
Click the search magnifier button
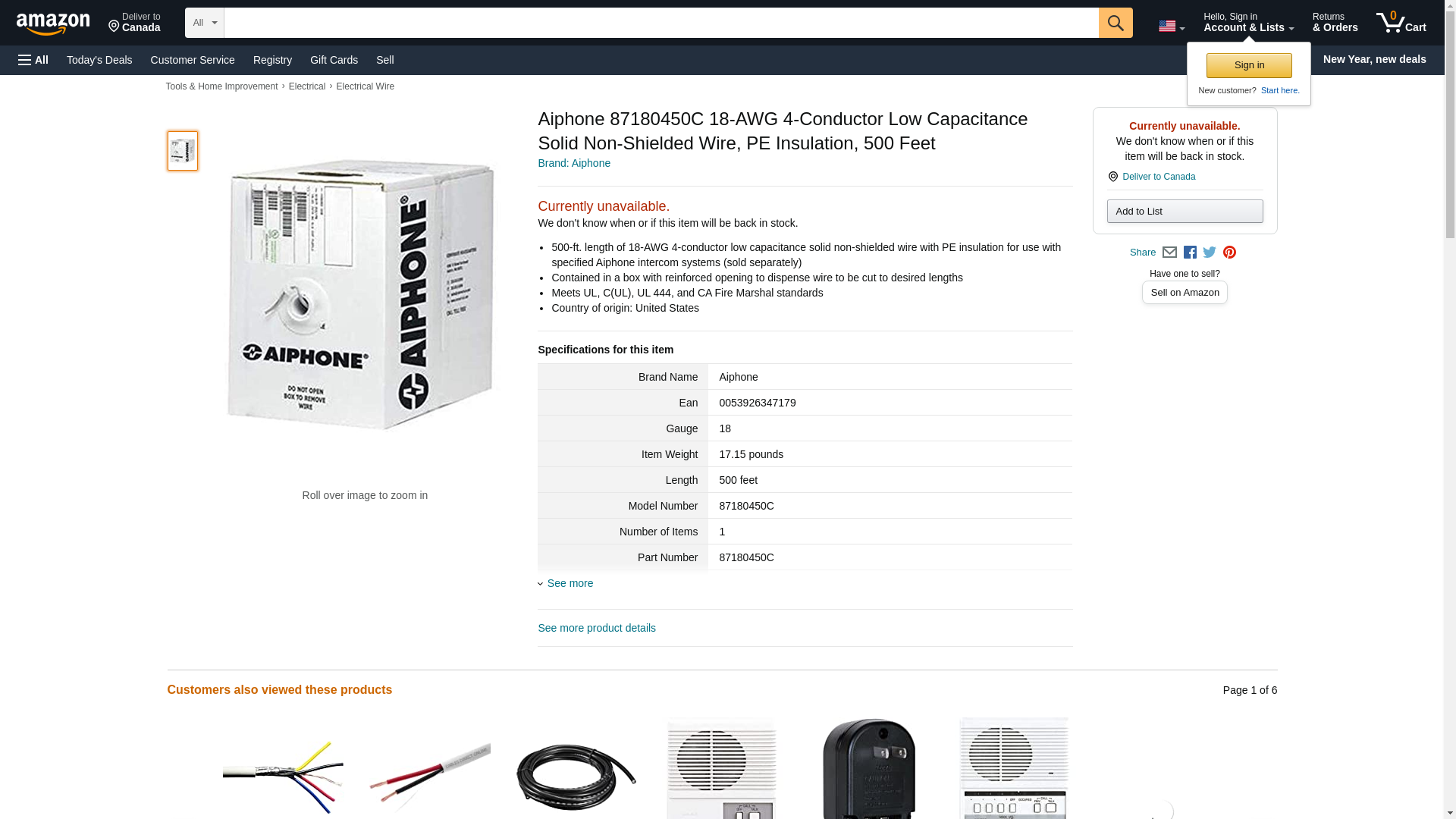click(1115, 23)
